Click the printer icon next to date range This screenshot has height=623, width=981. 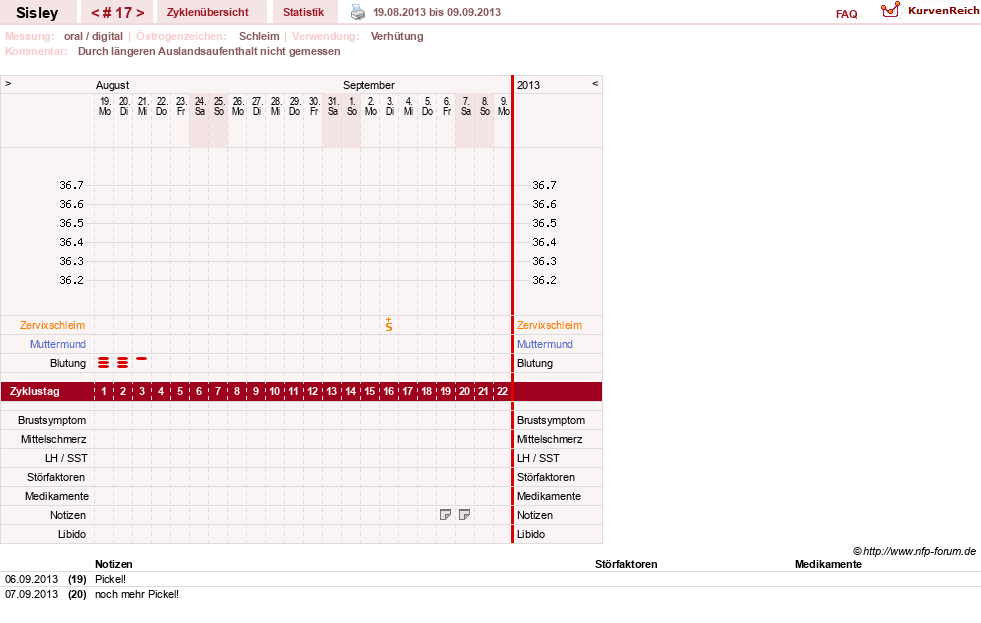click(x=357, y=12)
